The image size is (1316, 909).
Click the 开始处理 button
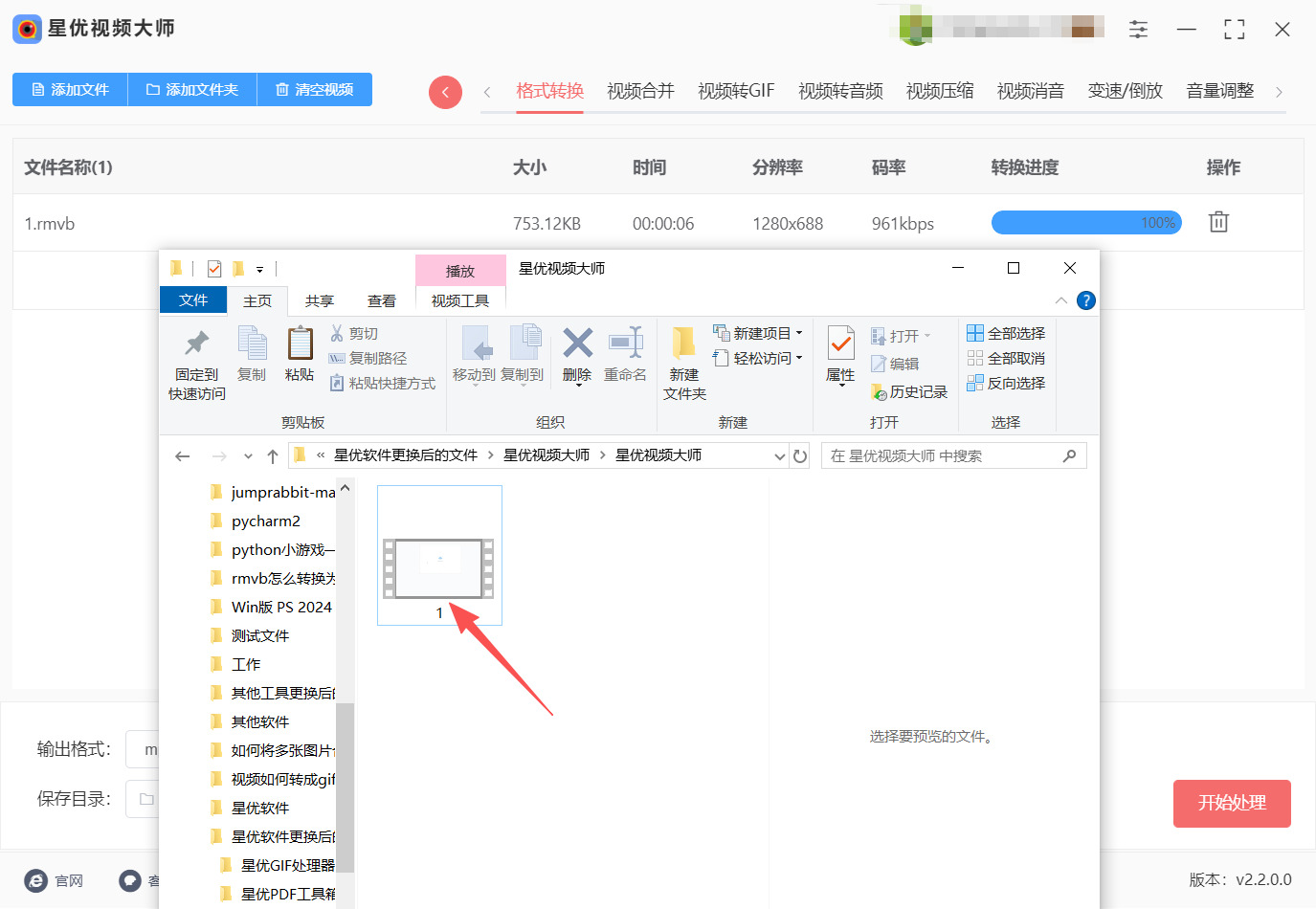click(1232, 804)
